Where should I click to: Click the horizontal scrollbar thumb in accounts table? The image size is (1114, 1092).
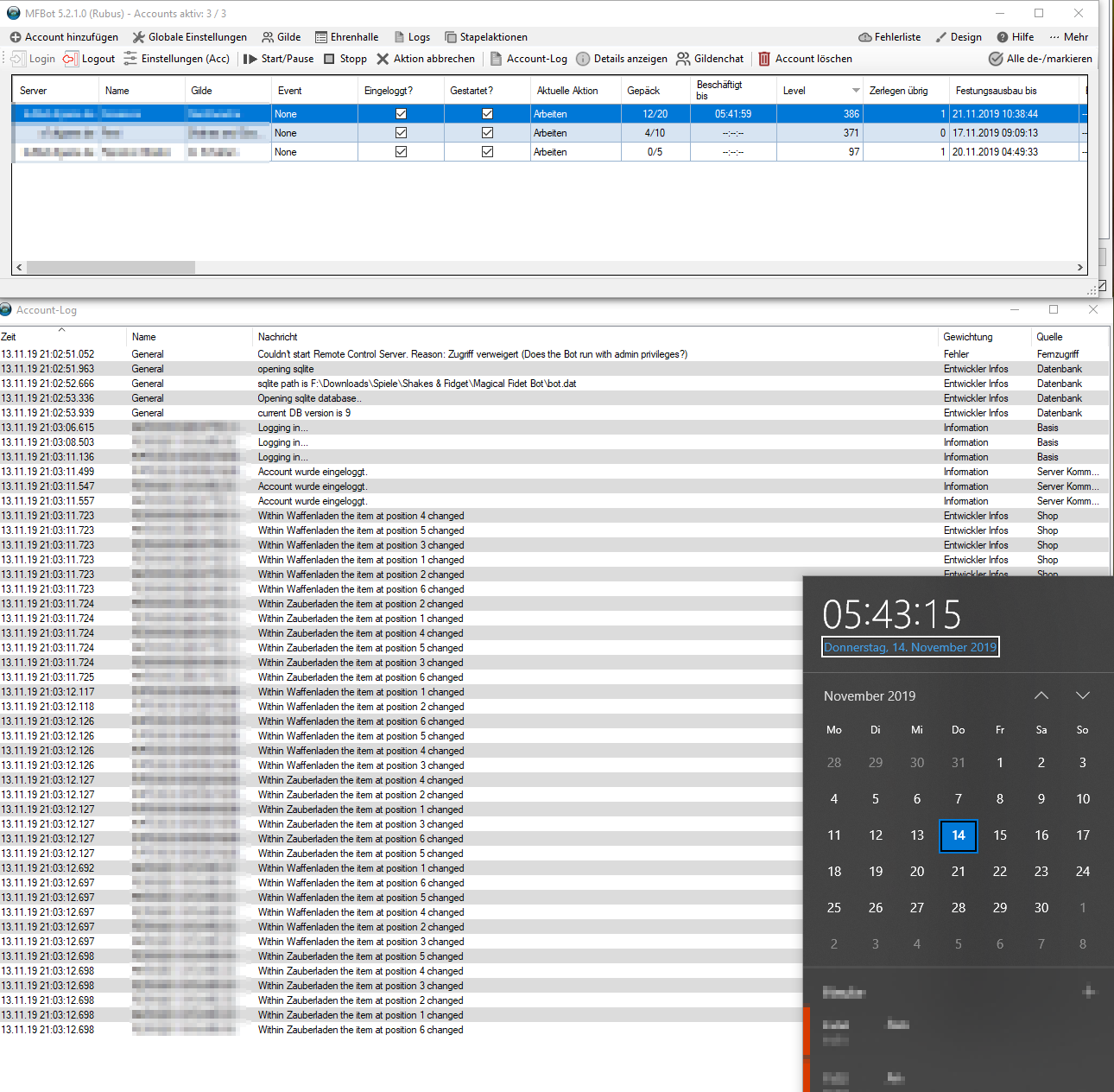coord(111,268)
